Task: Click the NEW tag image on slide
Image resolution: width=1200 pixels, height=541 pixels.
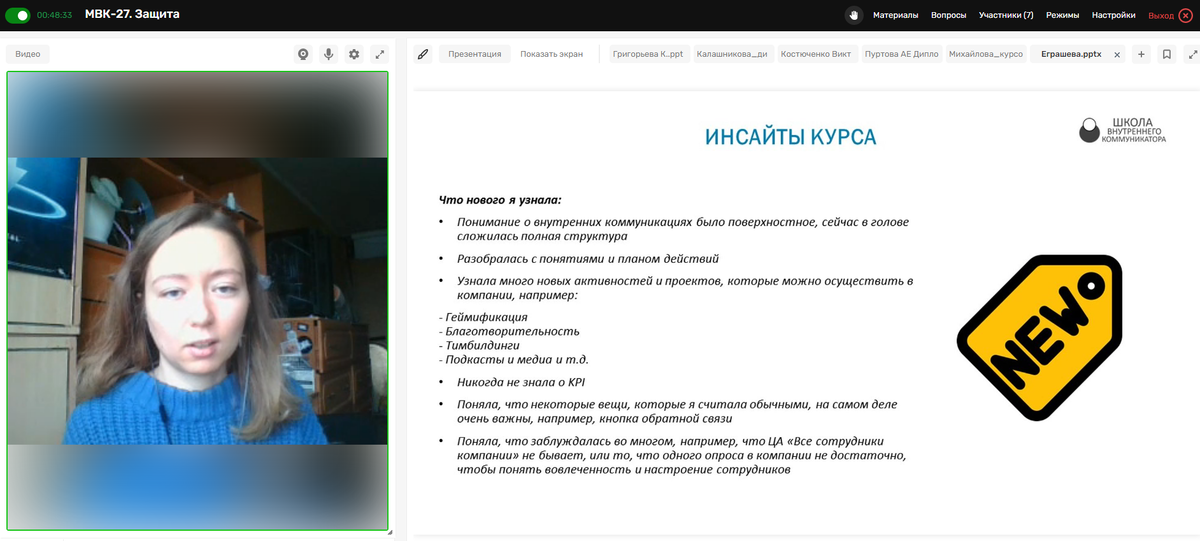Action: [1040, 337]
